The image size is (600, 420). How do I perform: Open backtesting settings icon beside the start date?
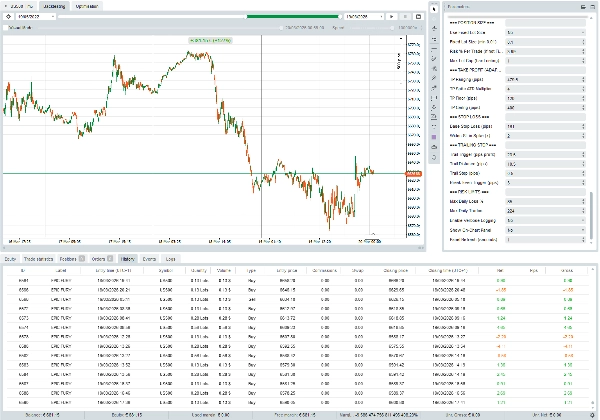pos(9,17)
